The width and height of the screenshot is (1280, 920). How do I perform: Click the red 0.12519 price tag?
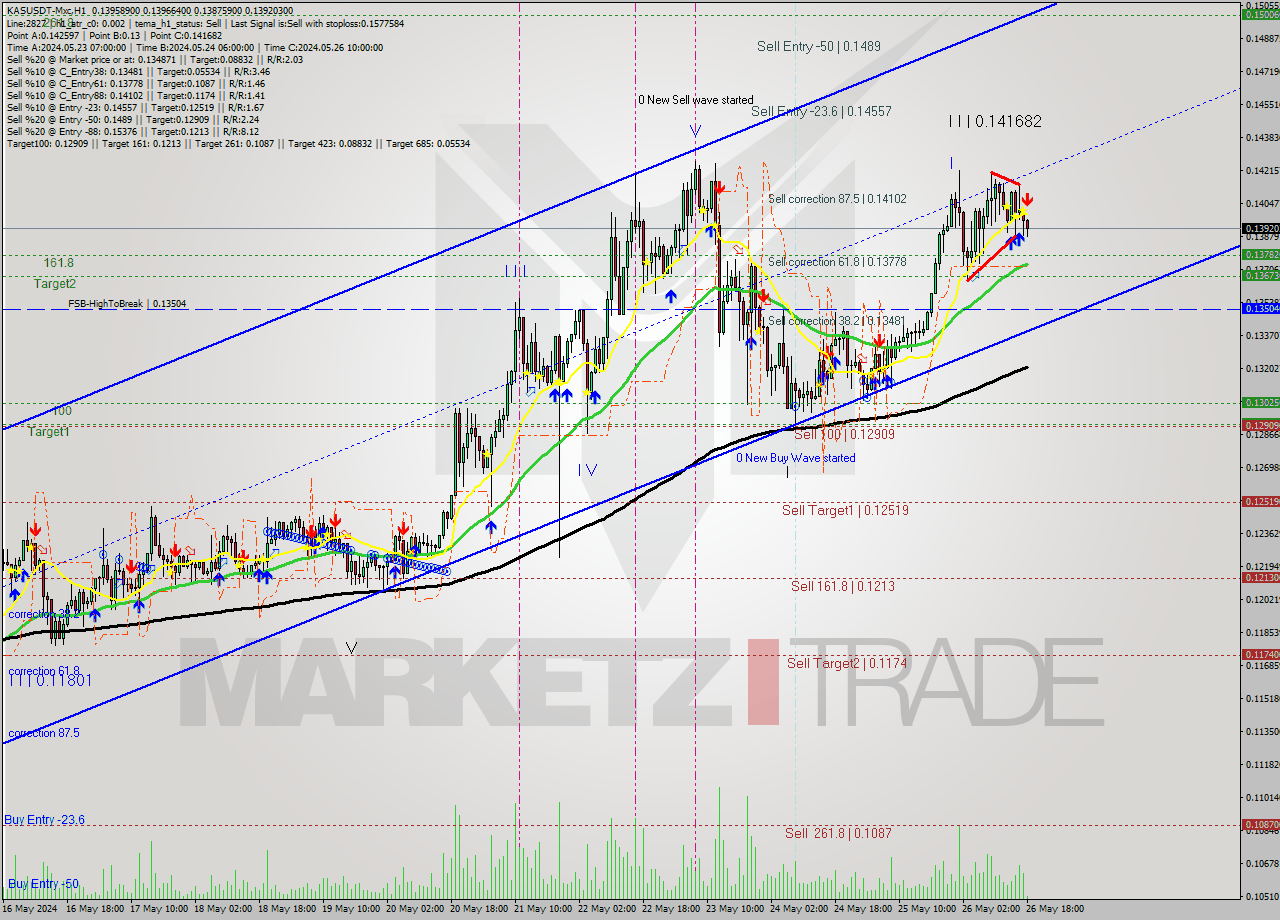pos(1260,501)
